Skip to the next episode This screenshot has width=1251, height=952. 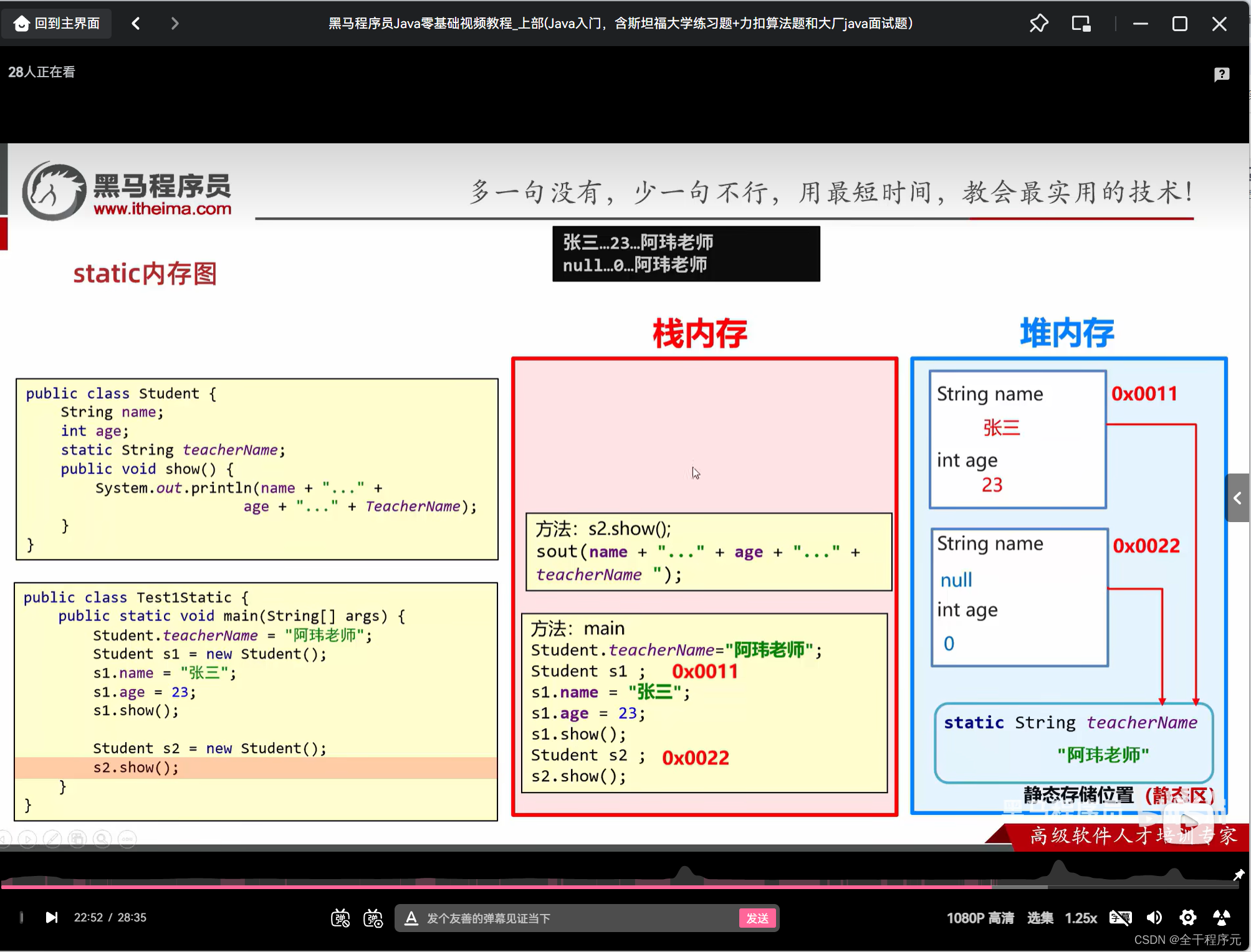click(x=52, y=917)
